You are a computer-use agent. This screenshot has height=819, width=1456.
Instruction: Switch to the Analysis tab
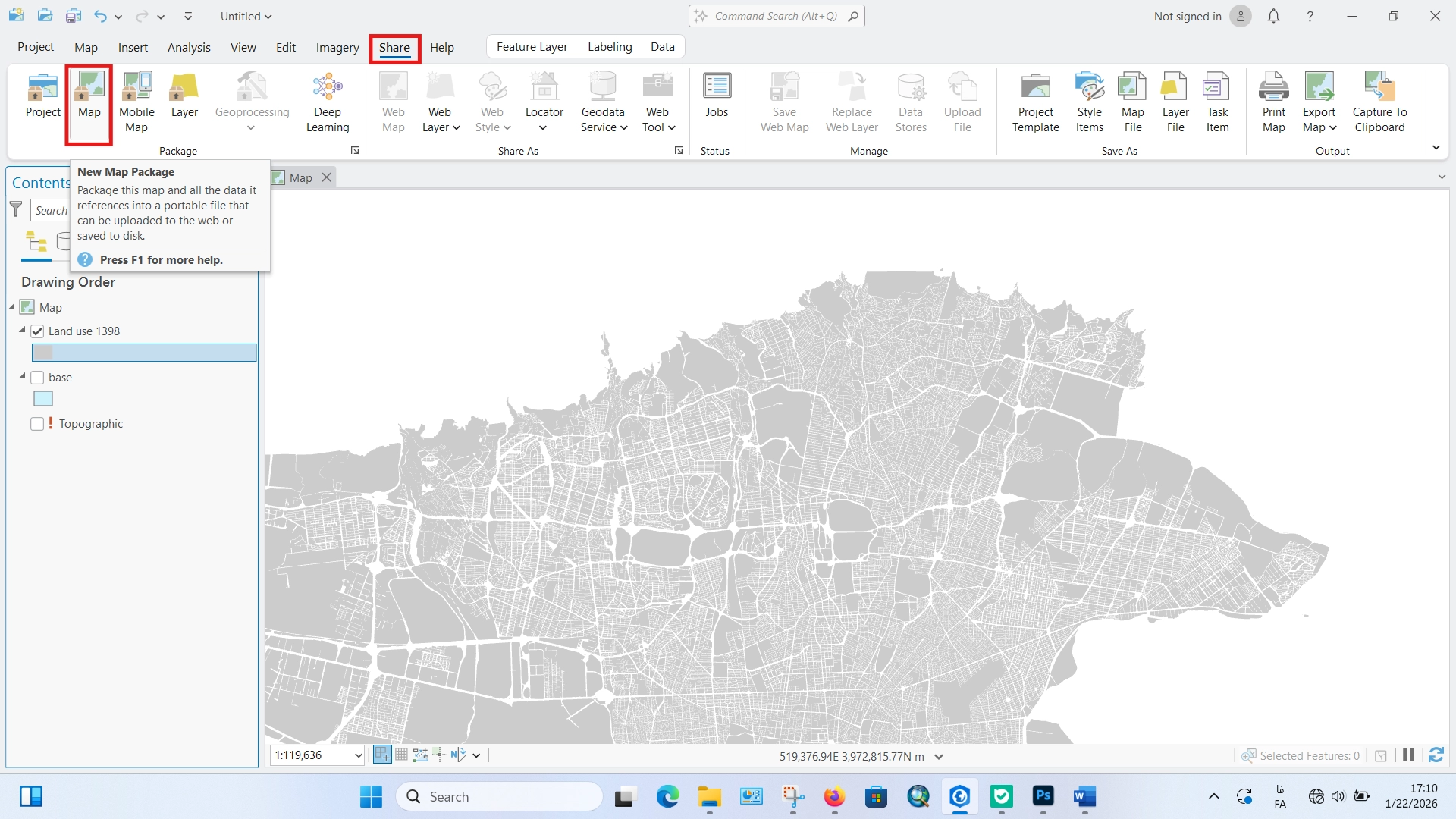[189, 47]
